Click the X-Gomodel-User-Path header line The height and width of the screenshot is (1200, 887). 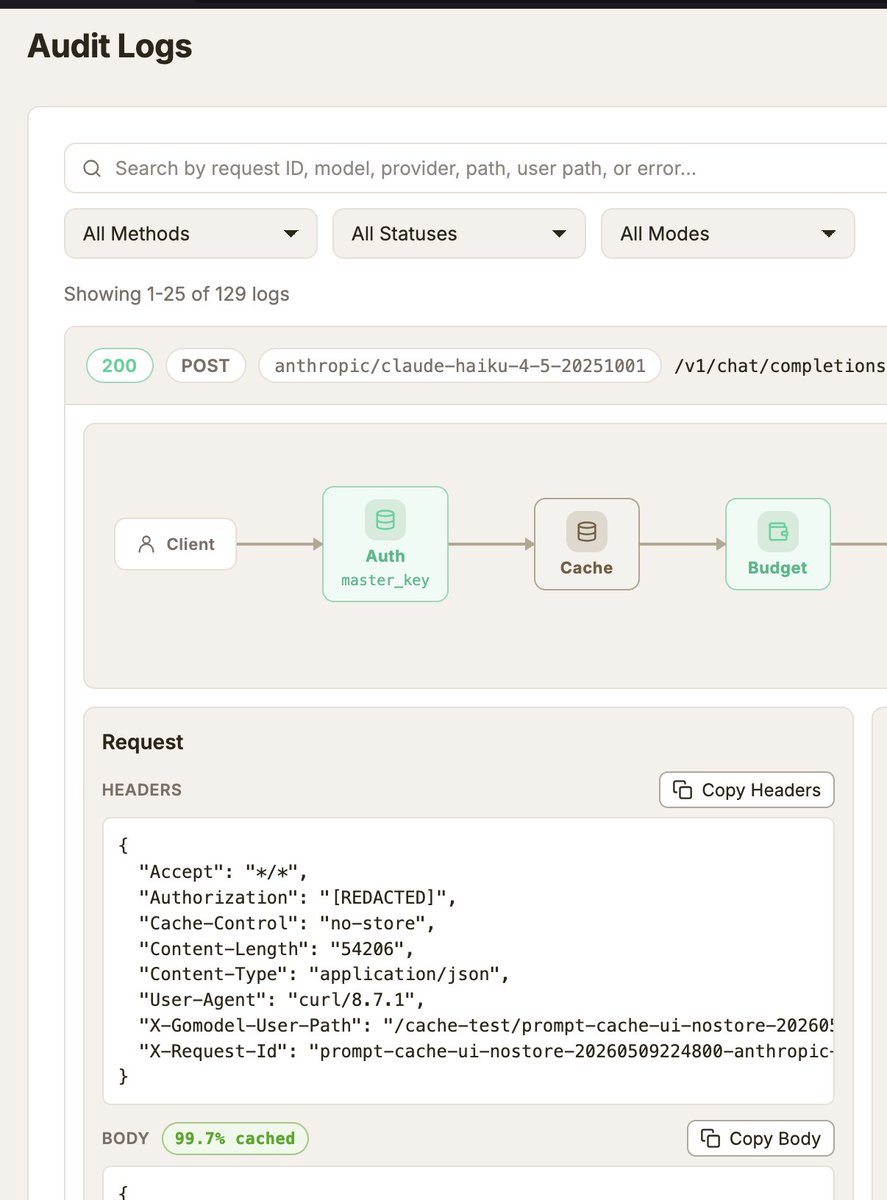(x=486, y=1026)
